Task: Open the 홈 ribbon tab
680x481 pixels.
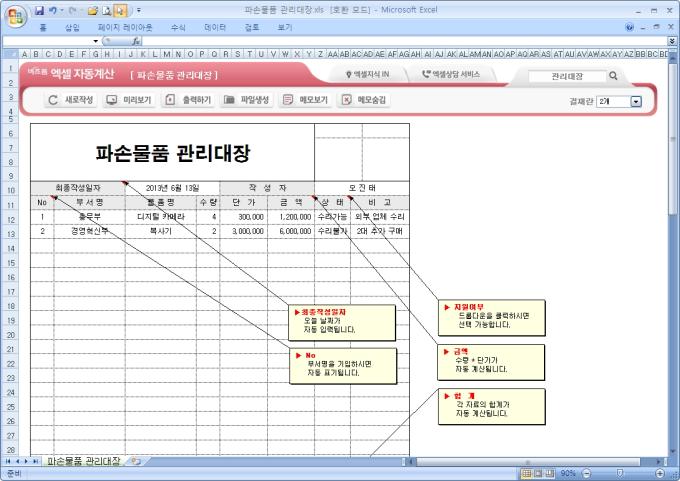Action: pyautogui.click(x=43, y=28)
